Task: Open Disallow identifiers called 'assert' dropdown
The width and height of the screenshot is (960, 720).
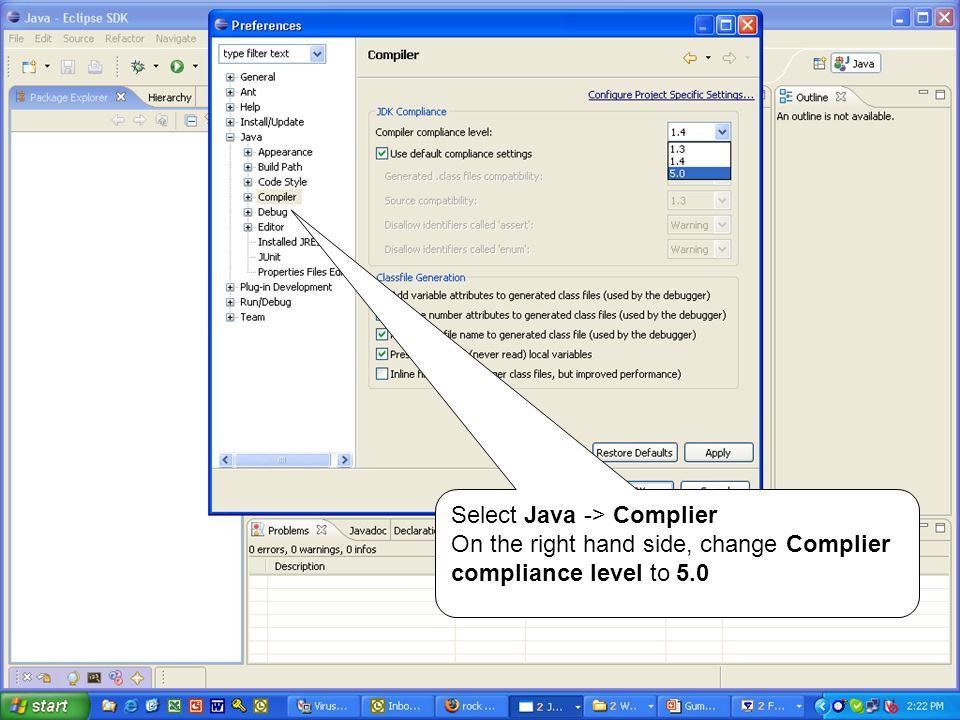Action: pos(722,225)
